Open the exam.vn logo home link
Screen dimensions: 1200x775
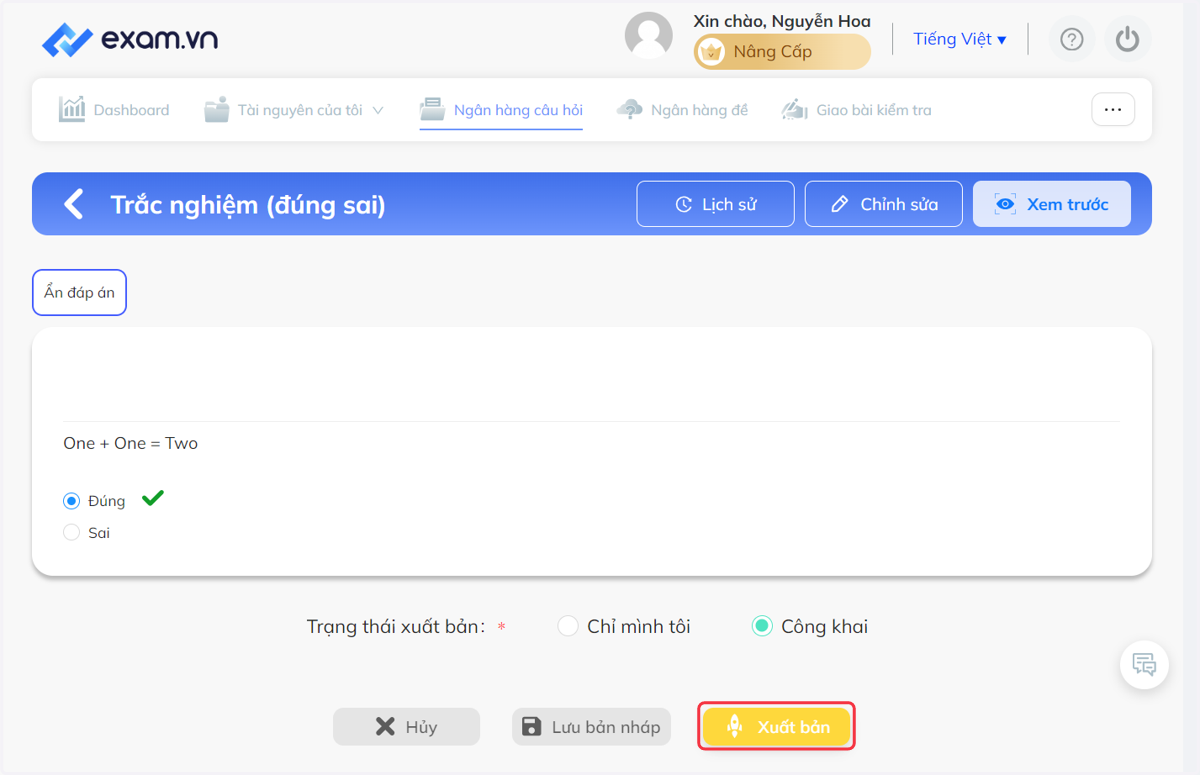(130, 40)
